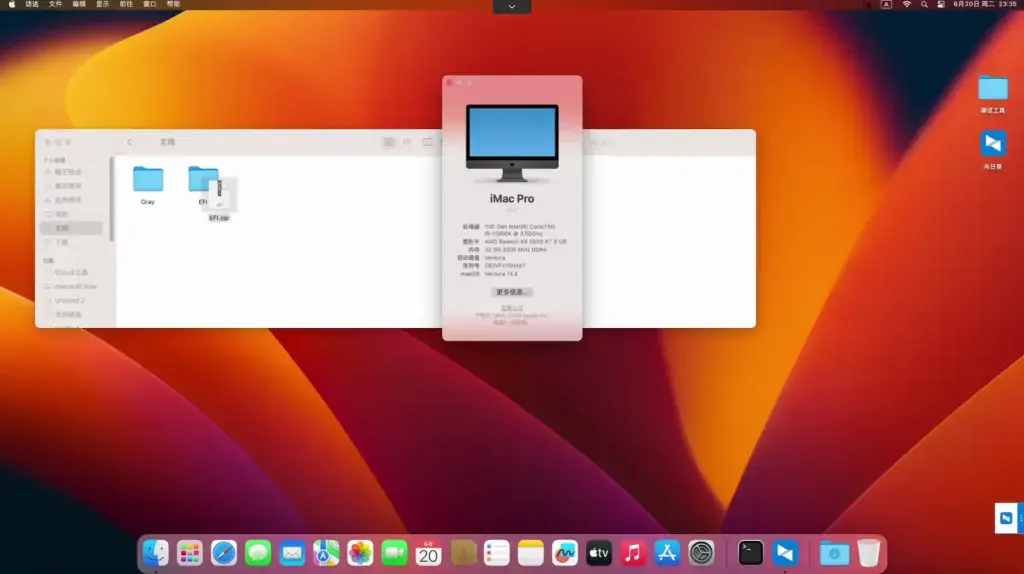
Task: Switch Finder to column view
Action: click(x=427, y=142)
